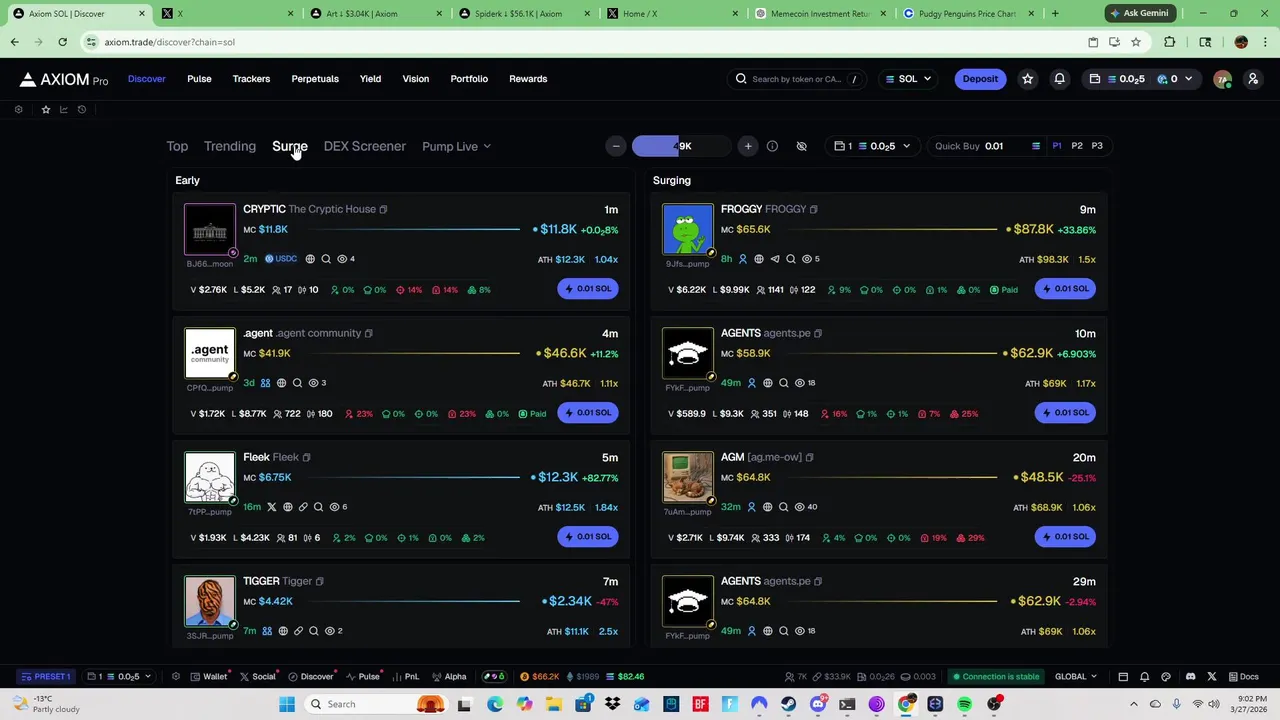Select quick buy preset P1
Screen dimensions: 1280x720
pos(1057,146)
